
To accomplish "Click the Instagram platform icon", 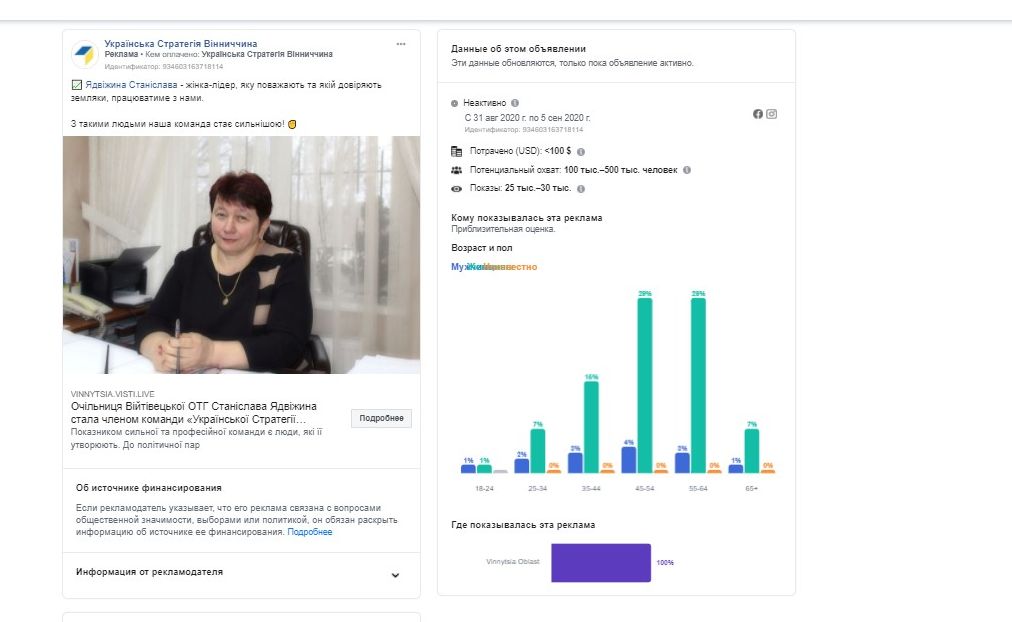I will pyautogui.click(x=772, y=114).
